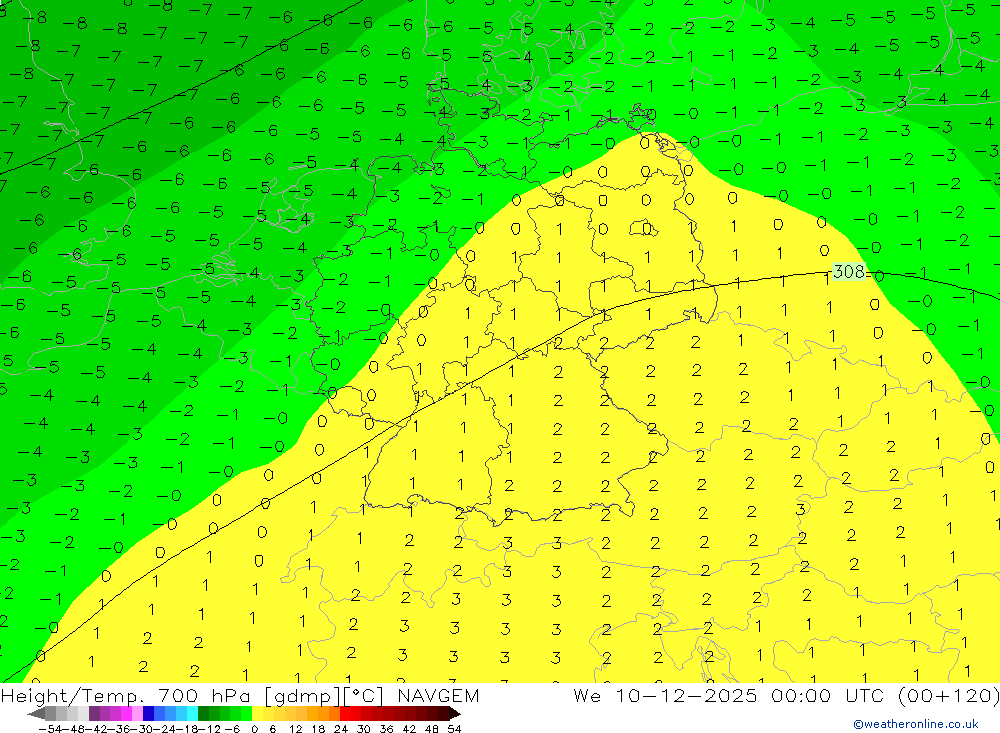Click the NAVGEM model name label
This screenshot has height=733, width=1000.
[x=438, y=695]
